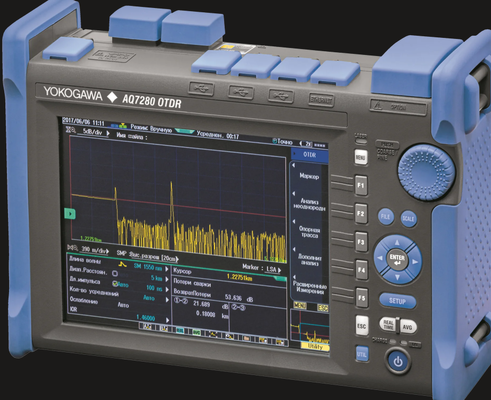The image size is (491, 400).
Task: Tap the on-screen yellow ESC button
Action: 323,307
